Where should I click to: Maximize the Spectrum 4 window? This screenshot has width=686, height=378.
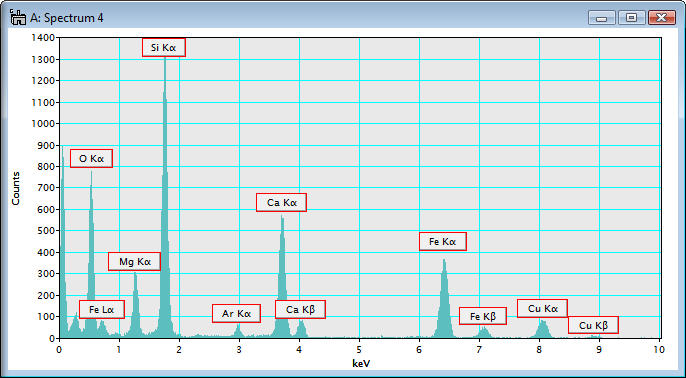631,18
